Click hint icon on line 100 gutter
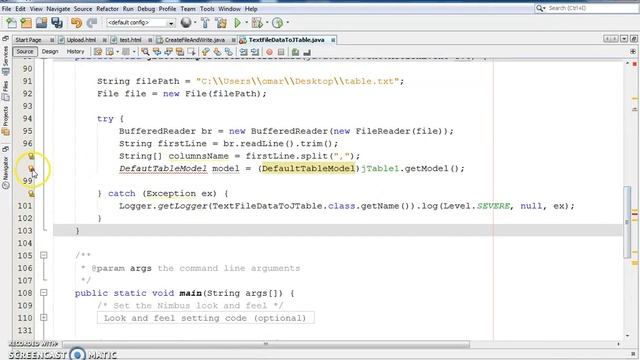The width and height of the screenshot is (640, 360). click(x=31, y=193)
